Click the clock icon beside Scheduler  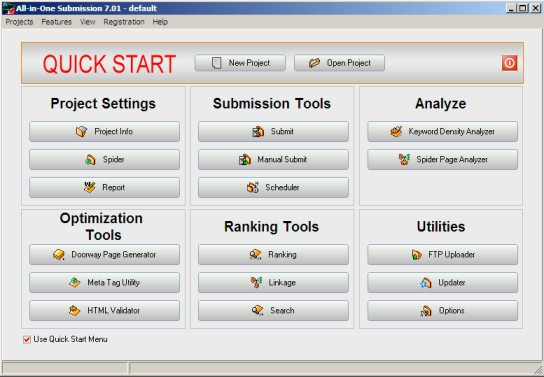253,187
